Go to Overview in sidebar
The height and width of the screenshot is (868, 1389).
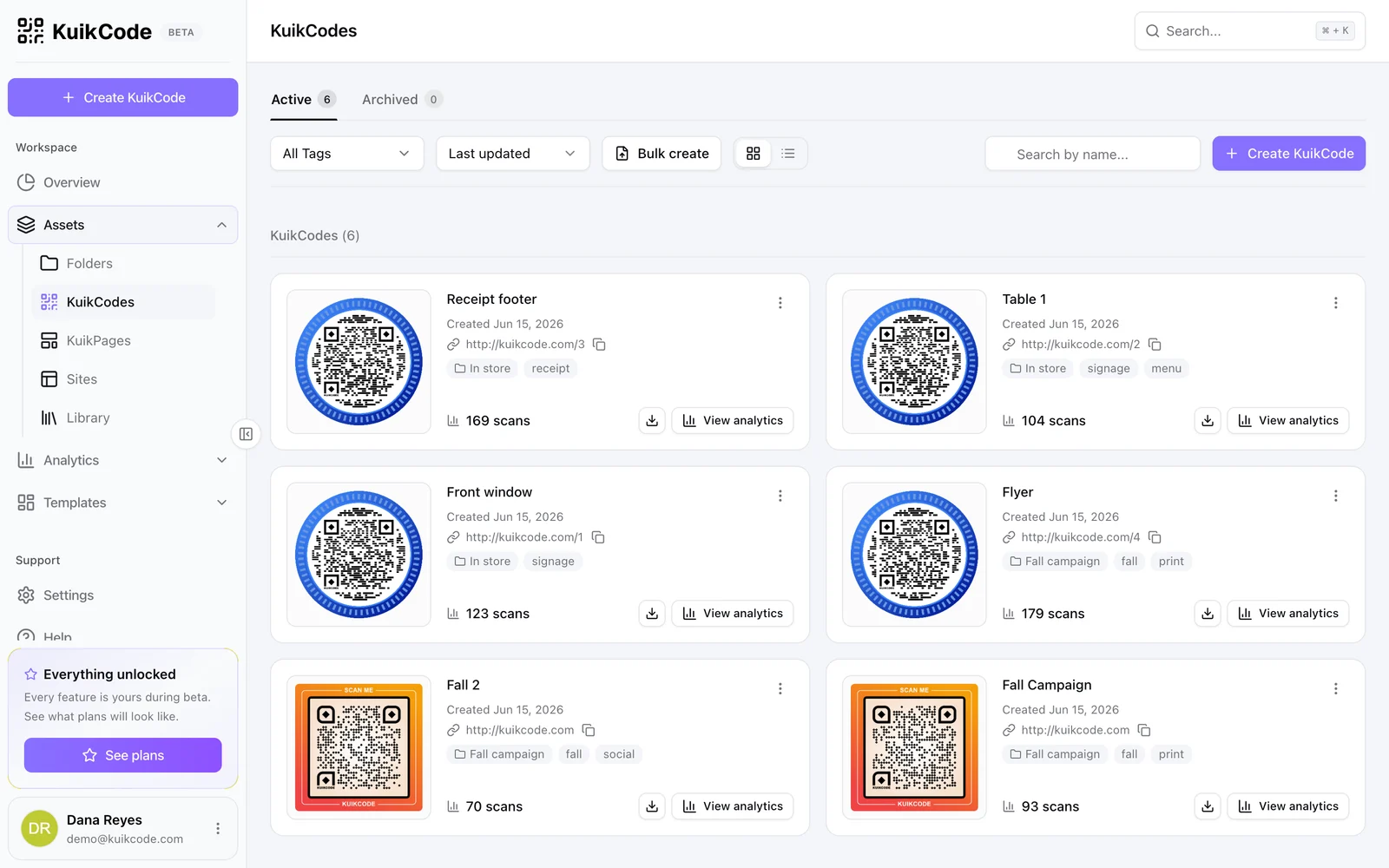click(x=123, y=182)
